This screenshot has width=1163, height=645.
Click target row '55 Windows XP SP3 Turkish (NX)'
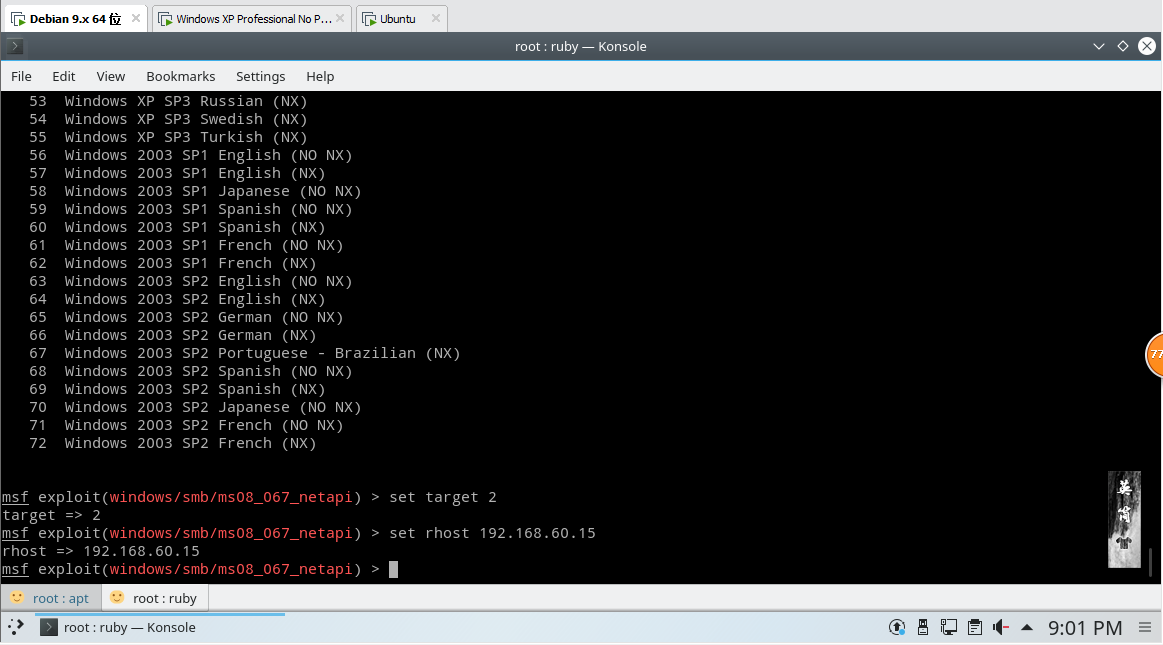(168, 137)
